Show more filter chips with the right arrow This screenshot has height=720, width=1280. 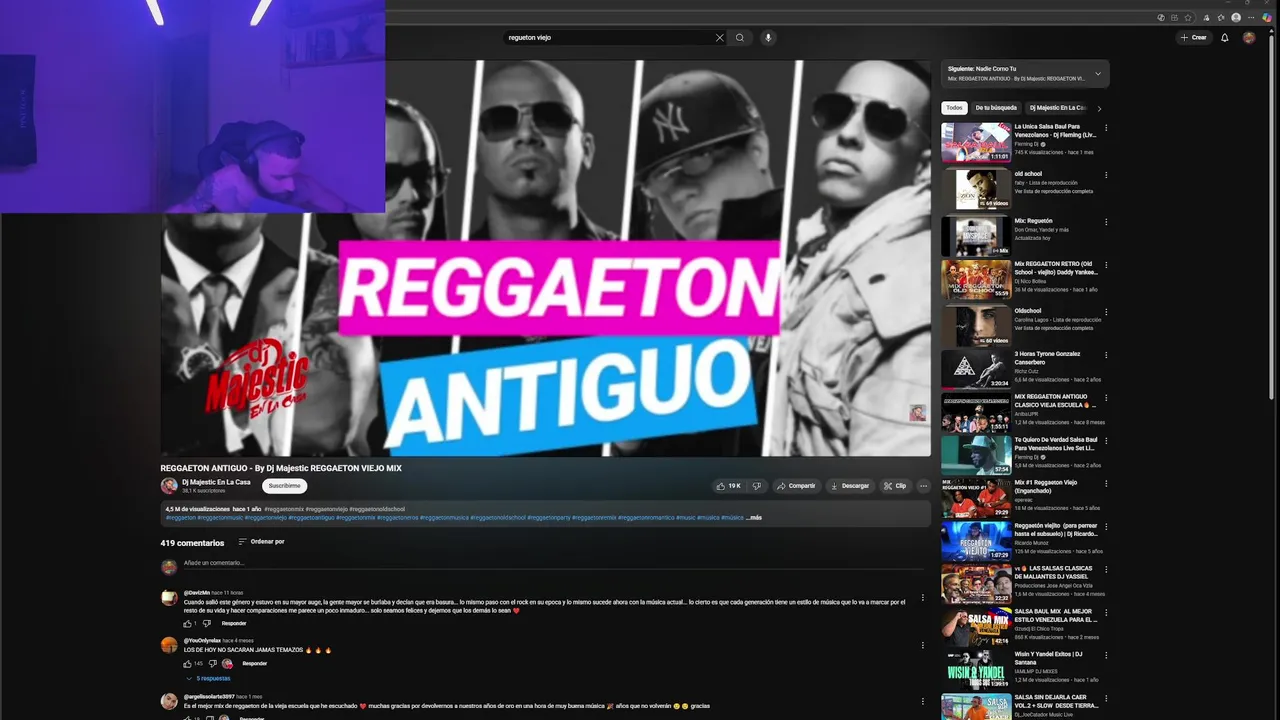click(1099, 108)
